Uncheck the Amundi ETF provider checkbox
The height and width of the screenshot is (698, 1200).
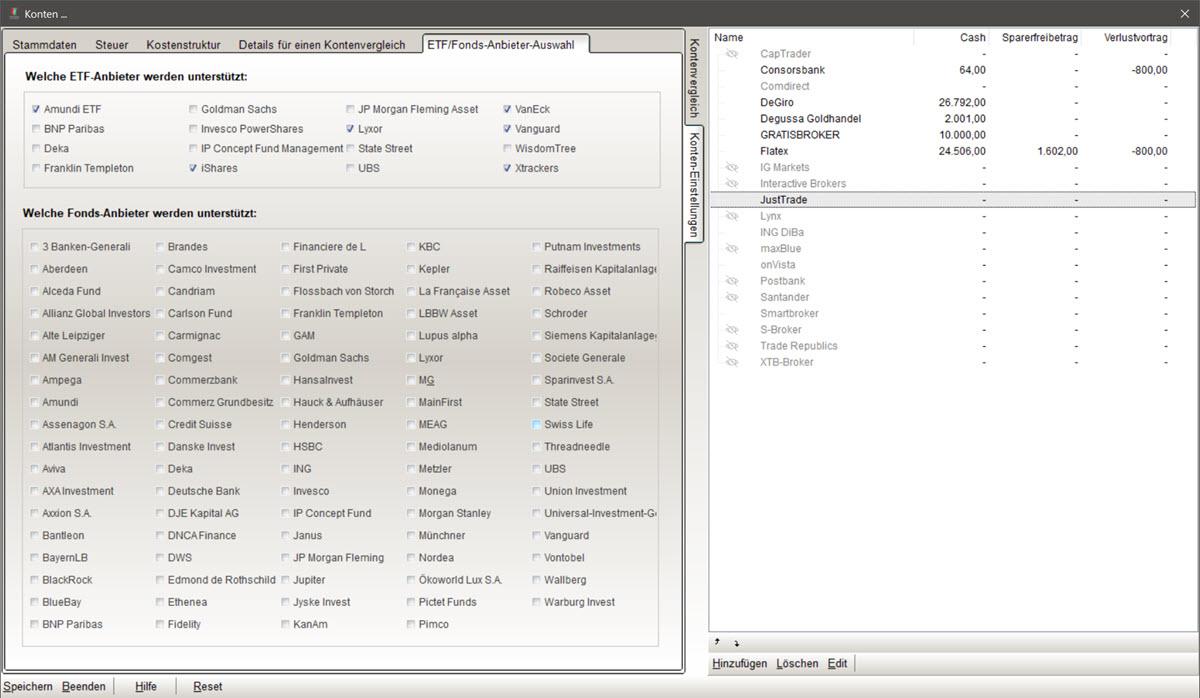click(36, 109)
